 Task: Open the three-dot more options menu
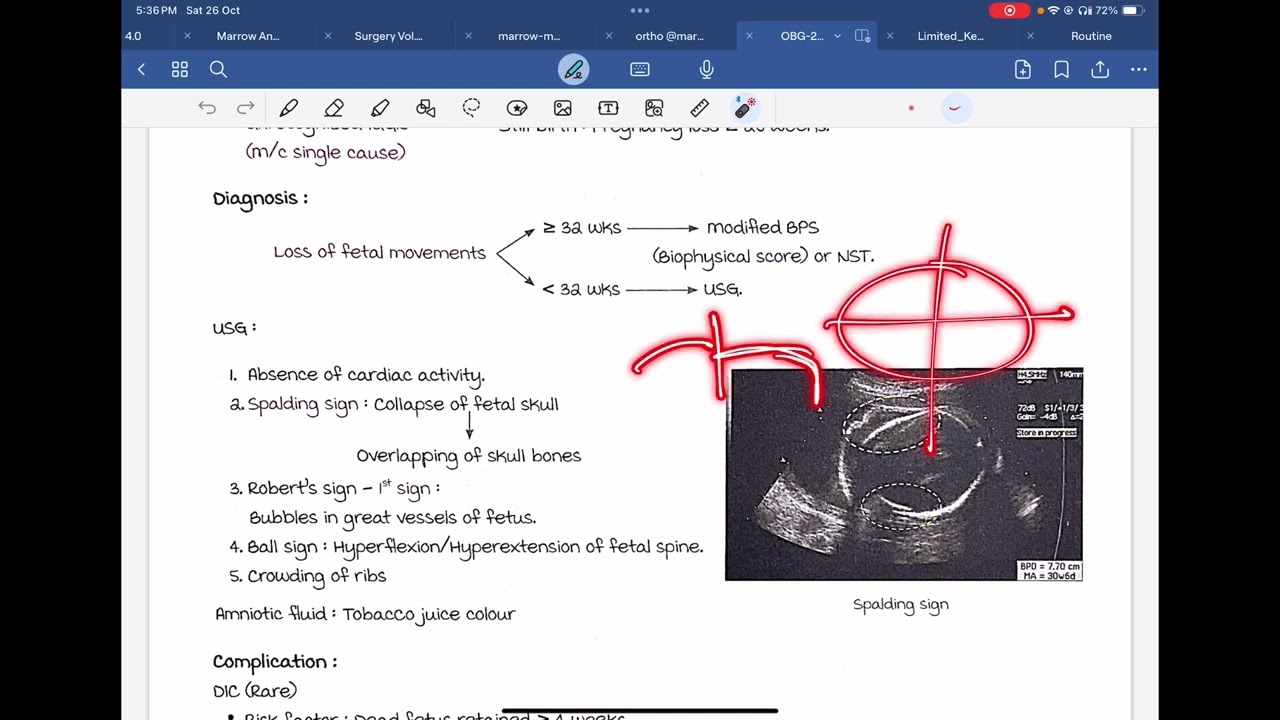click(x=1139, y=69)
